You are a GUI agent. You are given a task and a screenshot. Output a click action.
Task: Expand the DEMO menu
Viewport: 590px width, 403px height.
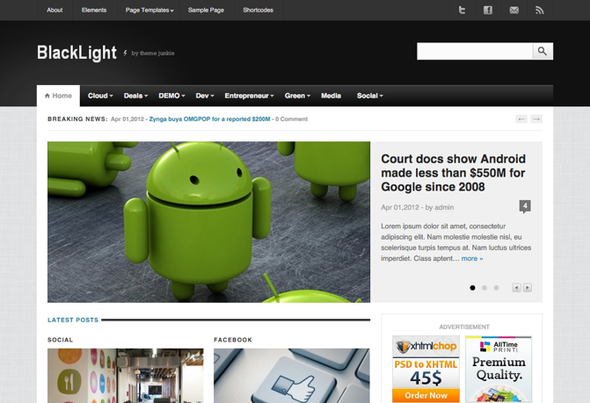(x=172, y=96)
